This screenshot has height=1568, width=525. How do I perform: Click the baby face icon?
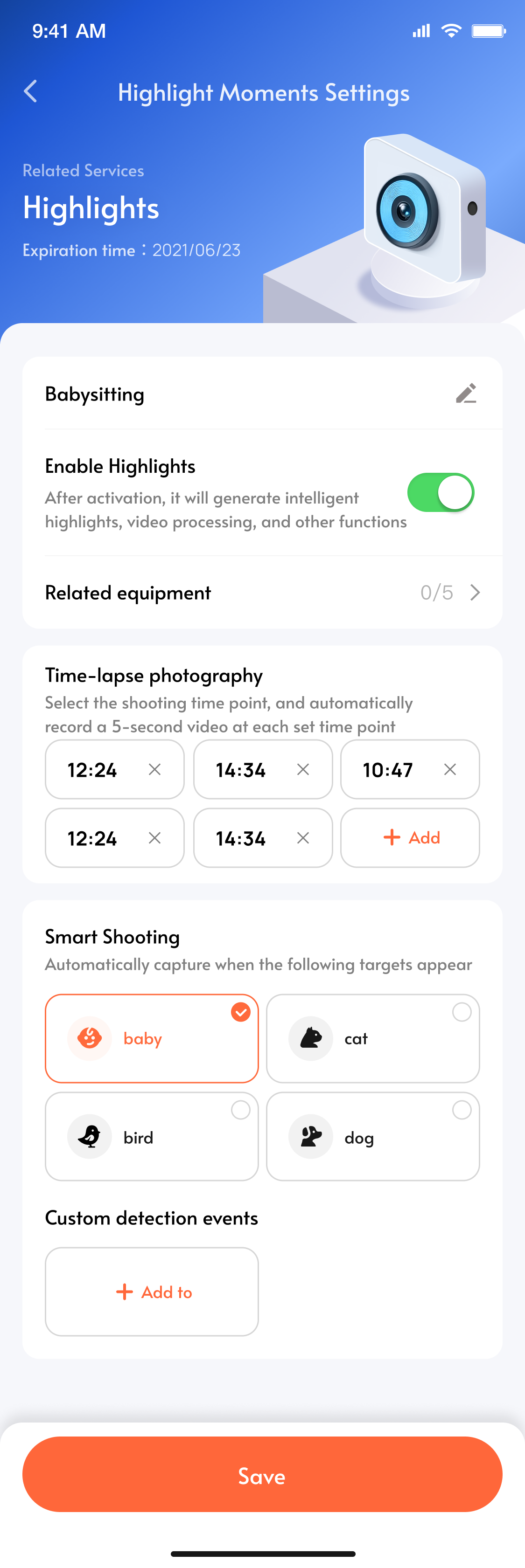(x=90, y=1038)
